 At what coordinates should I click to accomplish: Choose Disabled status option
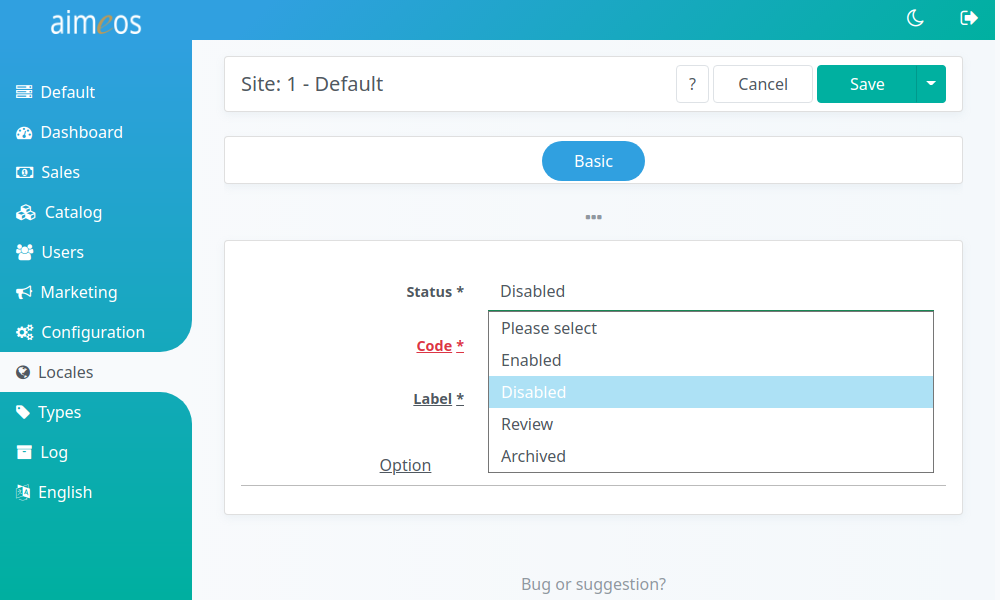pyautogui.click(x=710, y=392)
